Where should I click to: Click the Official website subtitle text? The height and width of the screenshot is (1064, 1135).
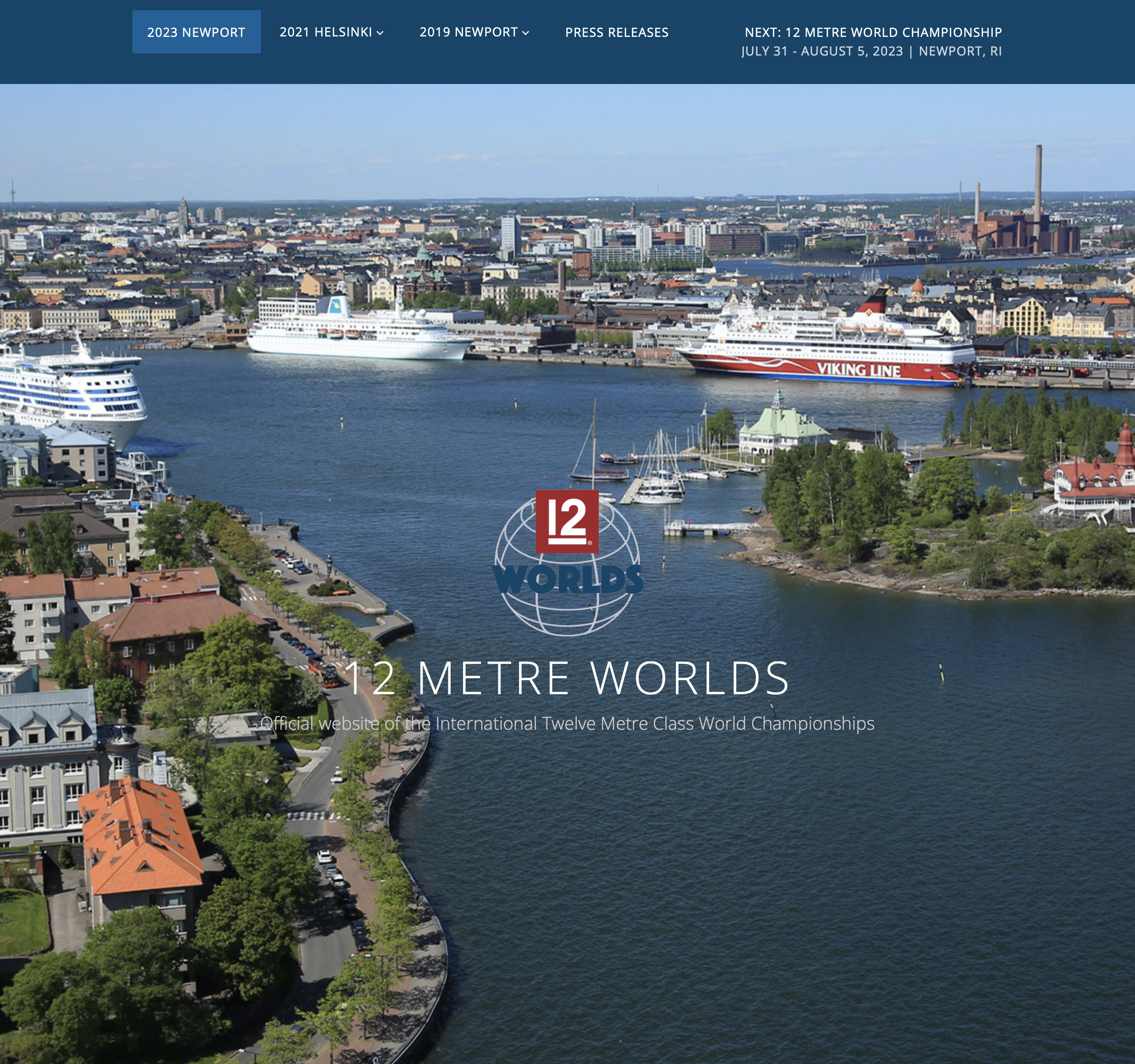(567, 724)
